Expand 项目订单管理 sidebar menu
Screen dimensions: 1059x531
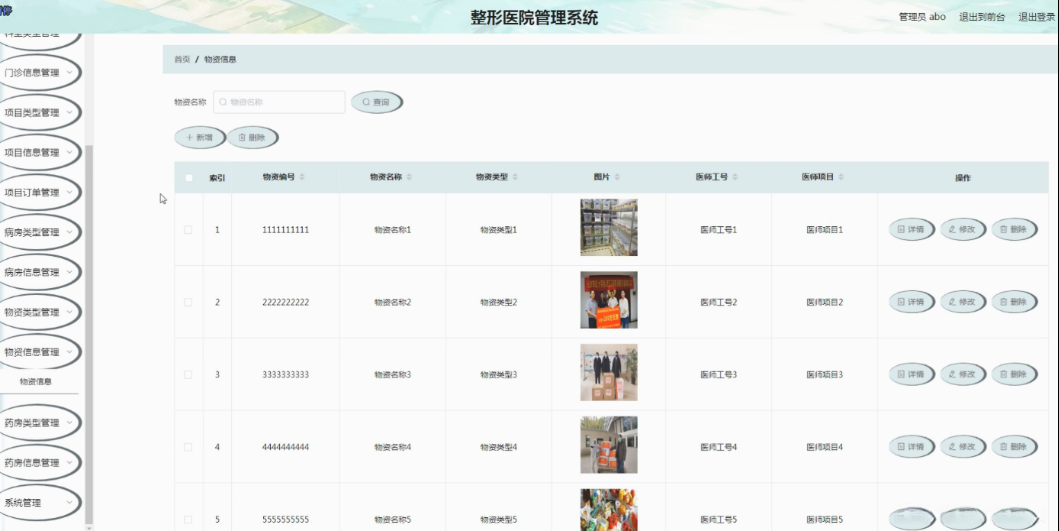(x=39, y=192)
